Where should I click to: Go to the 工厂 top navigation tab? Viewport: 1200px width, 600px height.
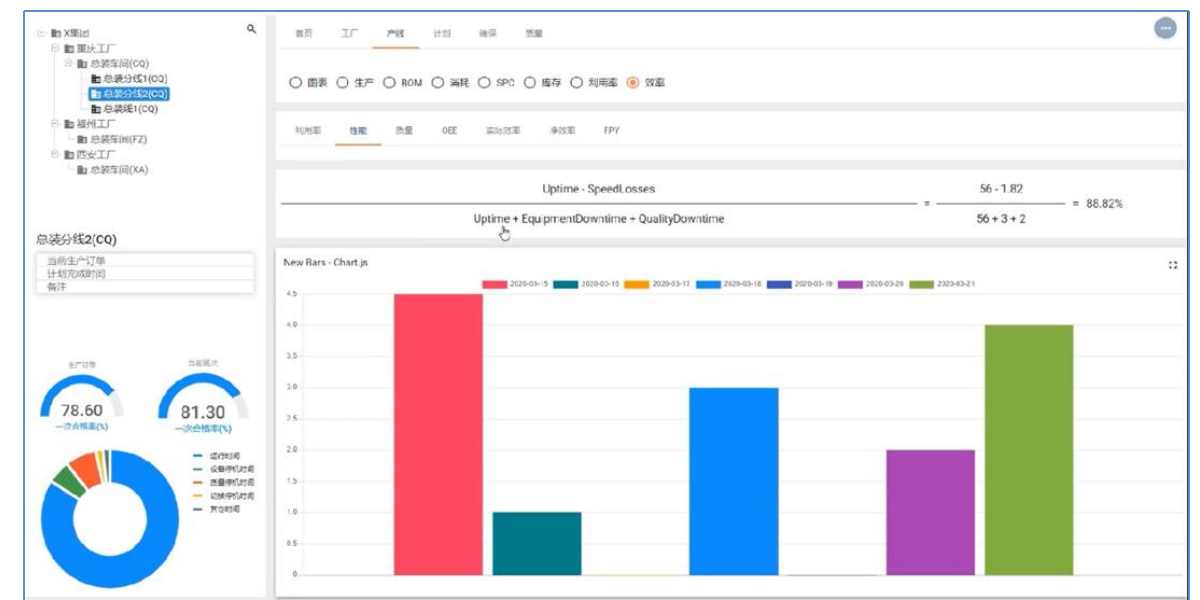coord(349,33)
